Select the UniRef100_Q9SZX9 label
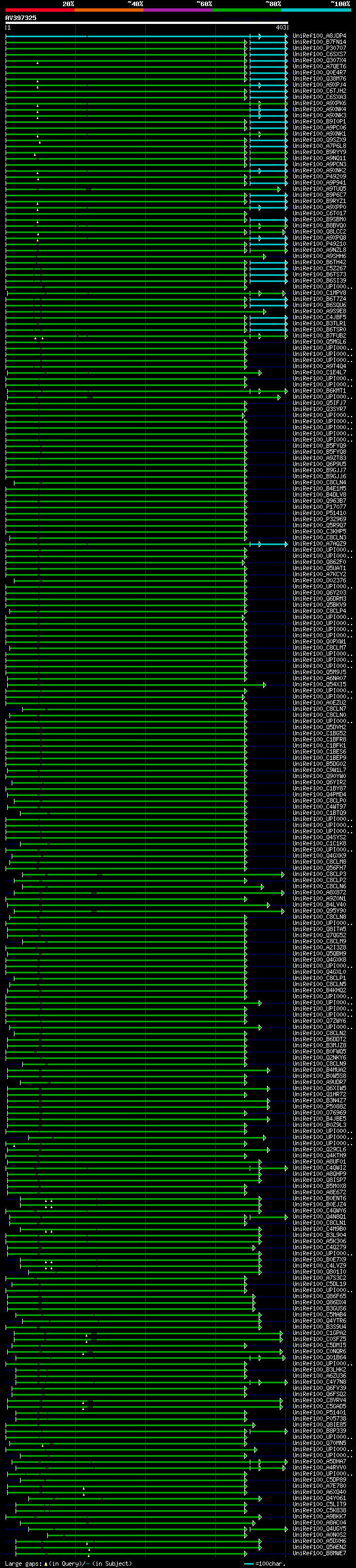Screen dimensions: 356x1568 (x=319, y=140)
